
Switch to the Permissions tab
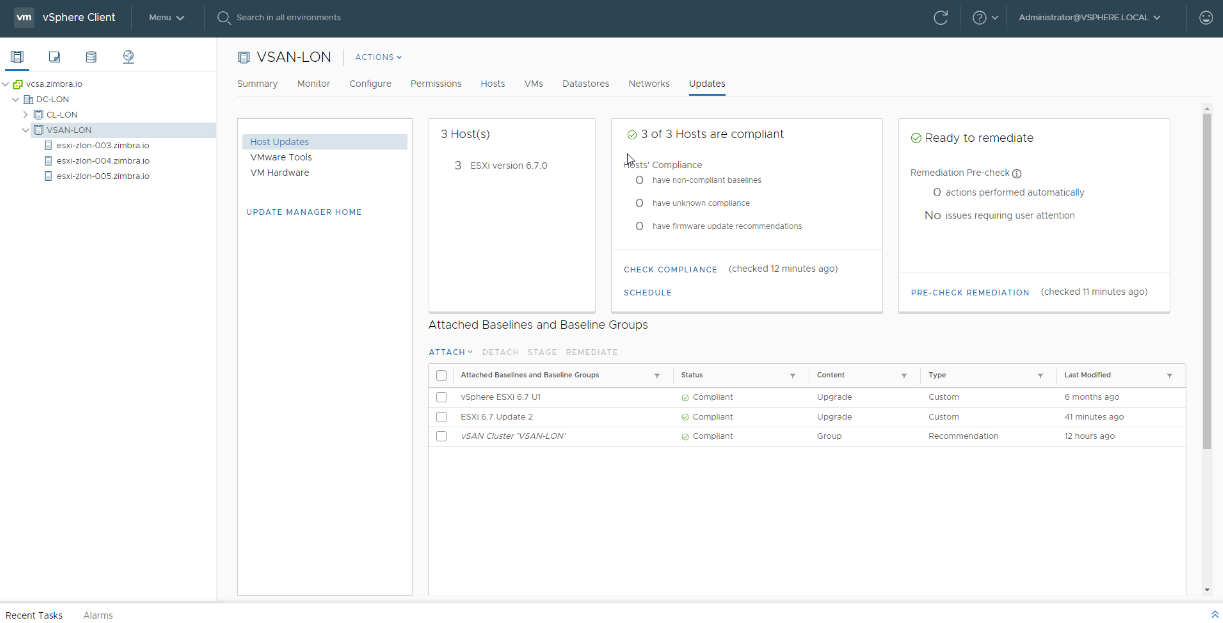click(436, 84)
